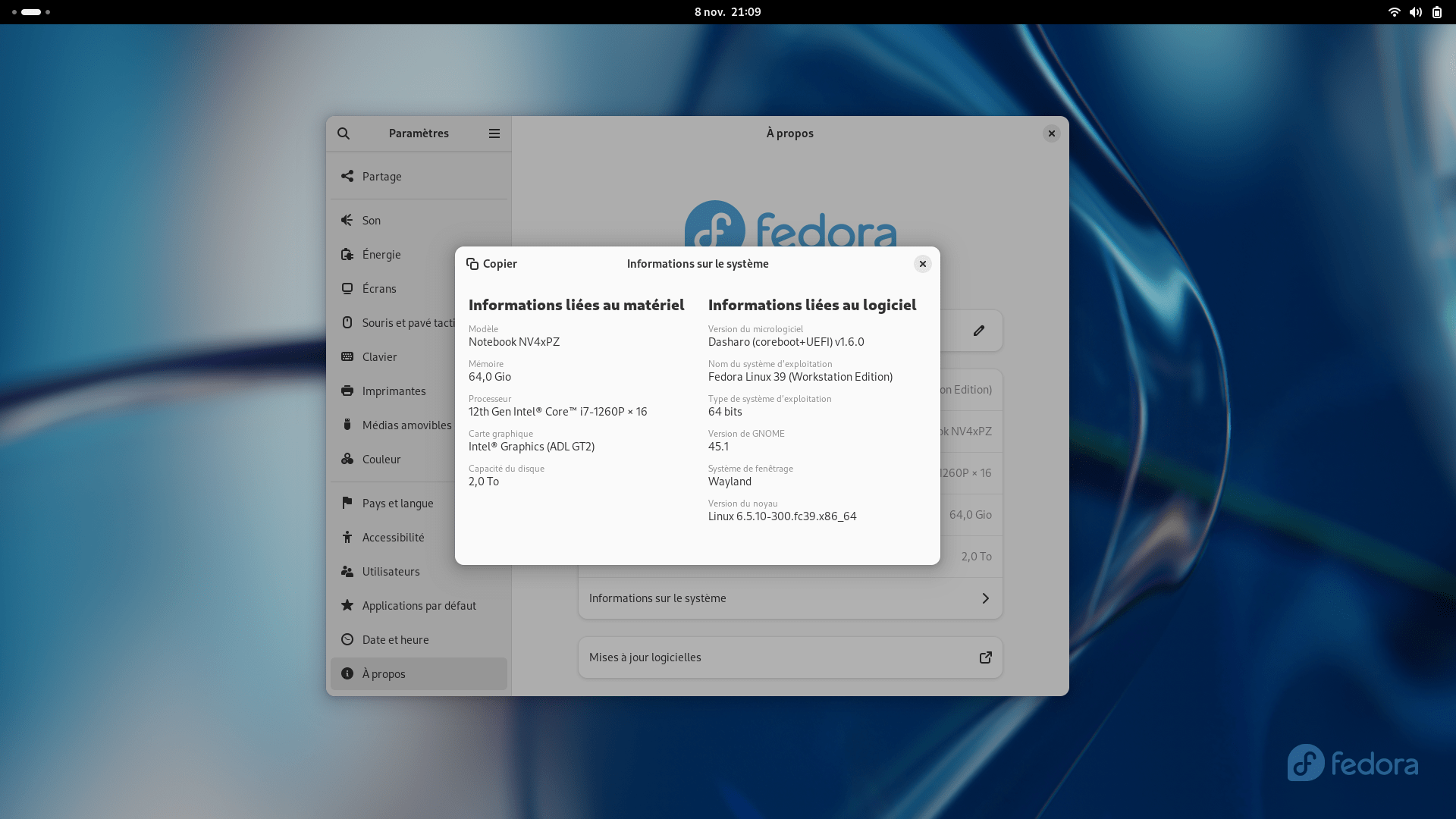This screenshot has height=819, width=1456.
Task: Click the volume icon in top bar
Action: click(x=1416, y=12)
